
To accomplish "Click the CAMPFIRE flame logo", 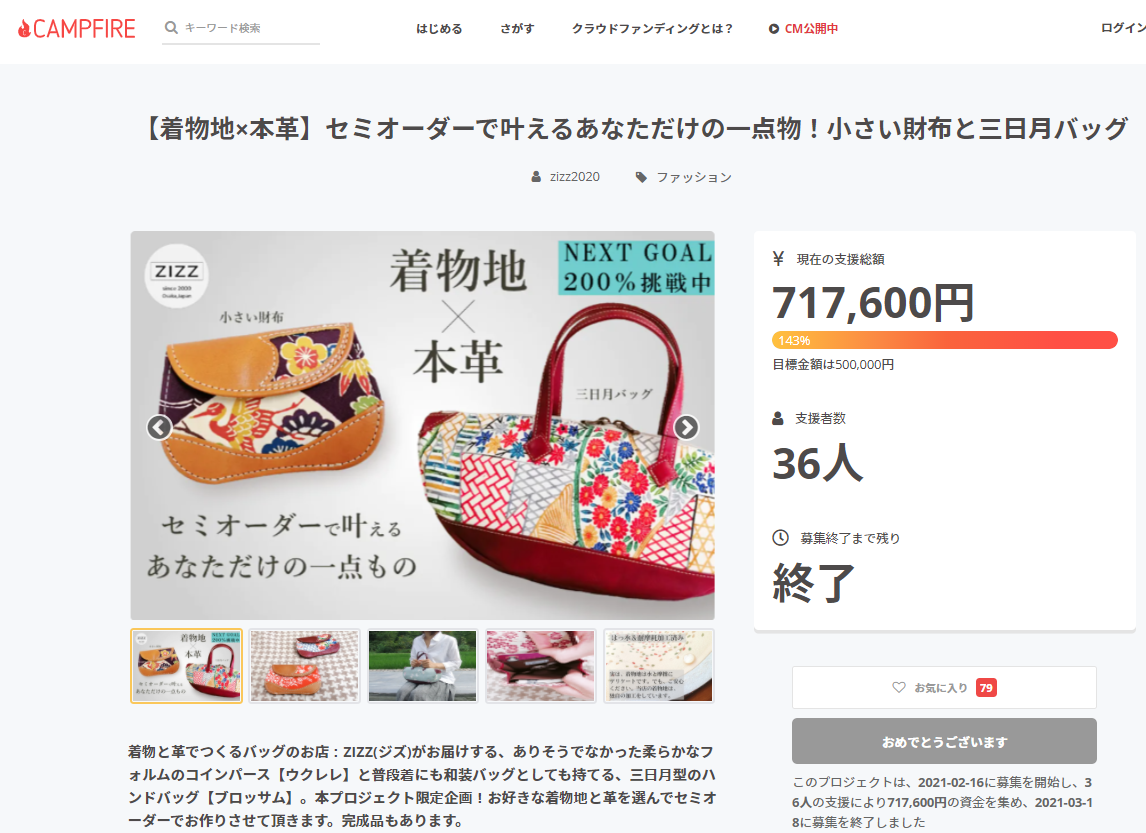I will pyautogui.click(x=76, y=28).
